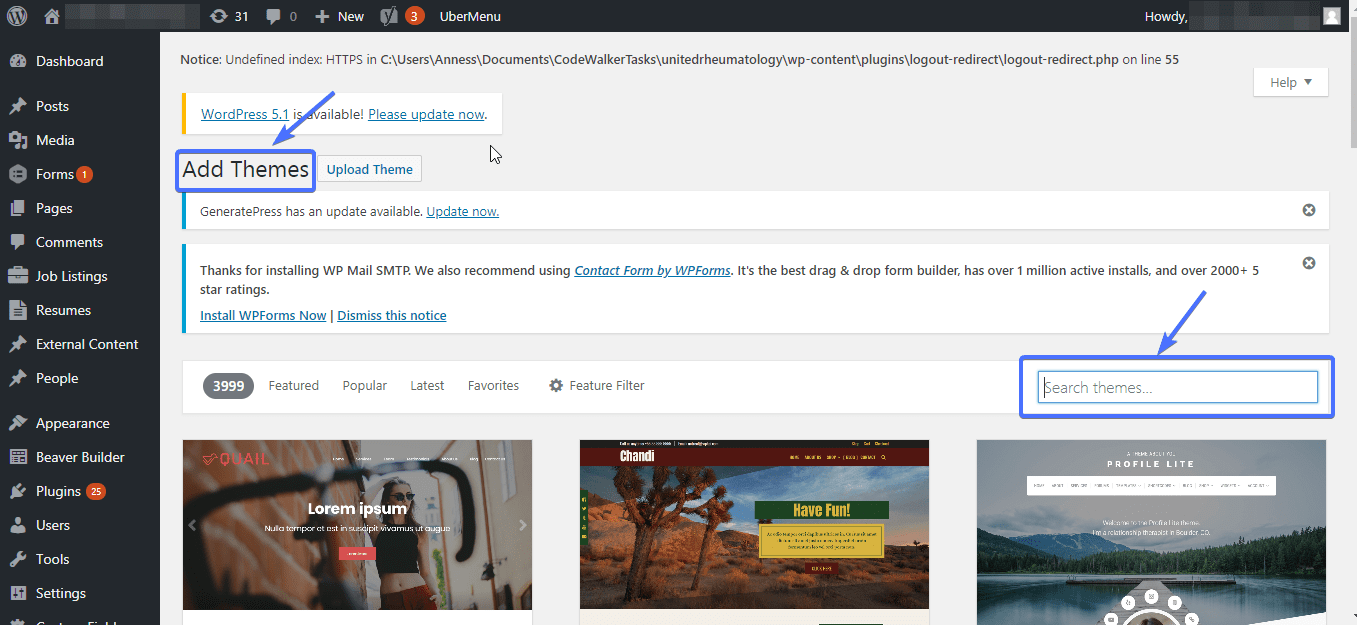Click the 3999 themes count badge
1357x625 pixels.
click(228, 385)
